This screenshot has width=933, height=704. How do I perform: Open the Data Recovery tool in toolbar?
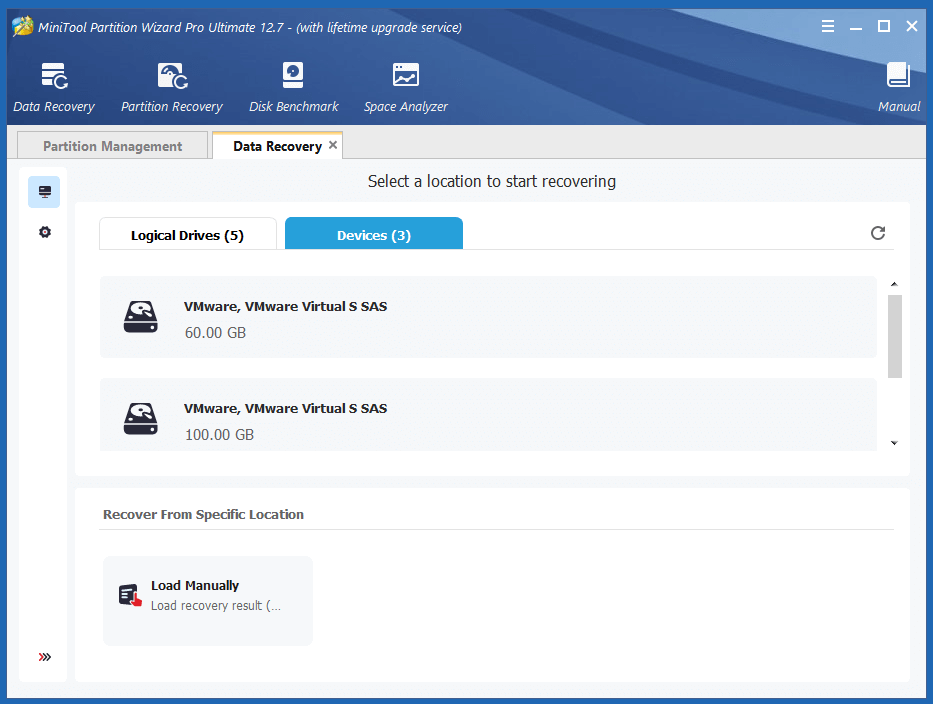(x=54, y=87)
